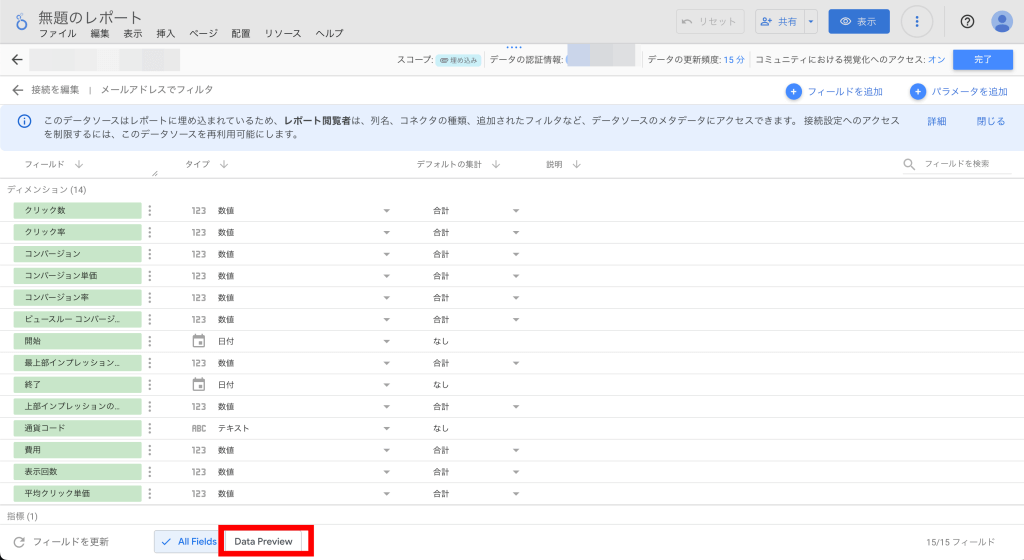The height and width of the screenshot is (560, 1024).
Task: Sort by 説明 column arrow
Action: coord(577,164)
